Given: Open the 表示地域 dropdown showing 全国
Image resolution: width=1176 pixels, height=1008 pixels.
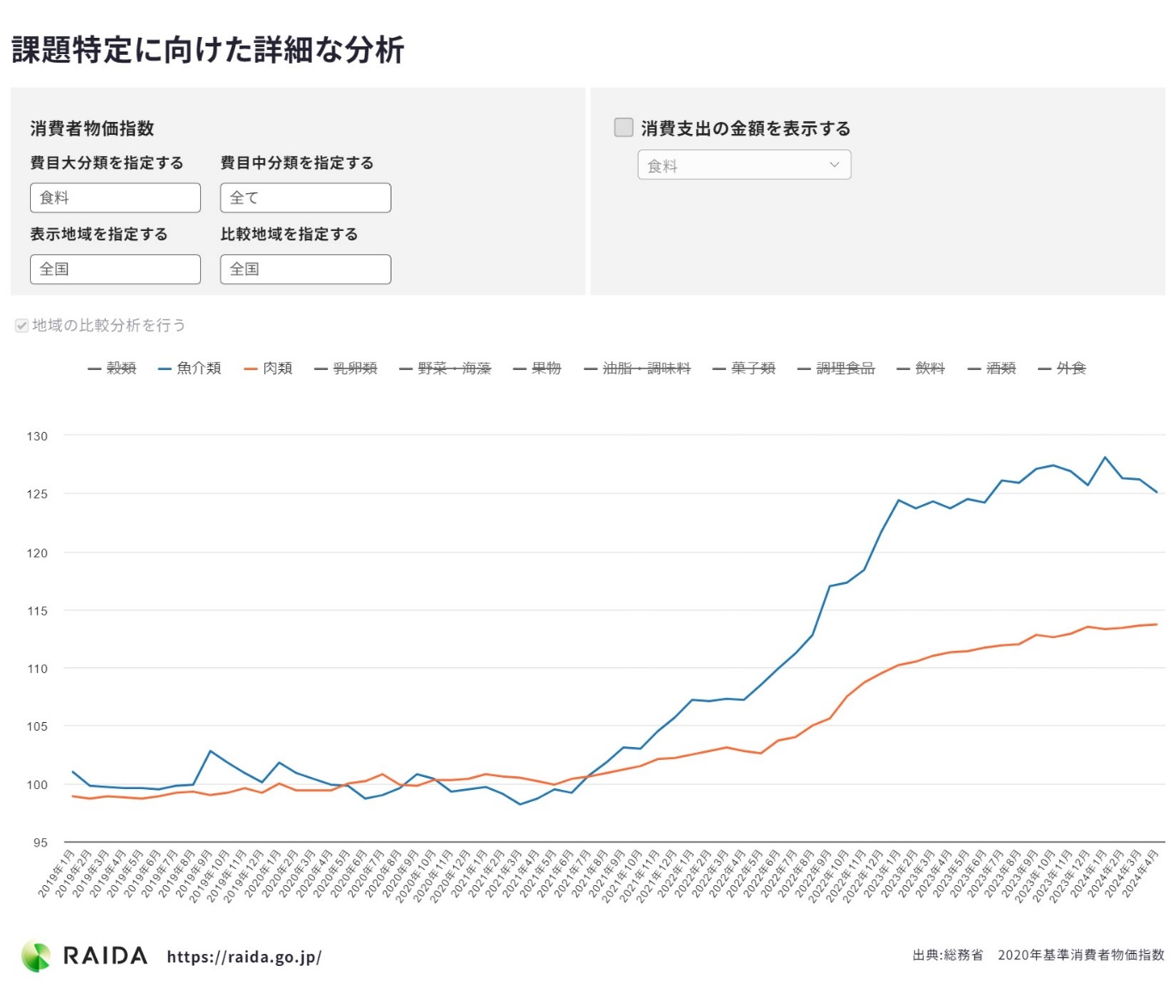Looking at the screenshot, I should [x=115, y=269].
